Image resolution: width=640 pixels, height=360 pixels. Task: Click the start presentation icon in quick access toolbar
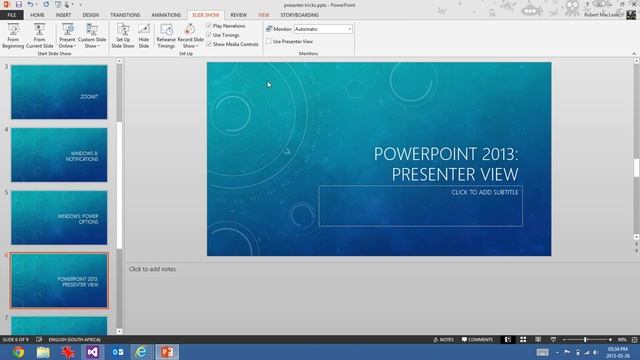(x=58, y=4)
